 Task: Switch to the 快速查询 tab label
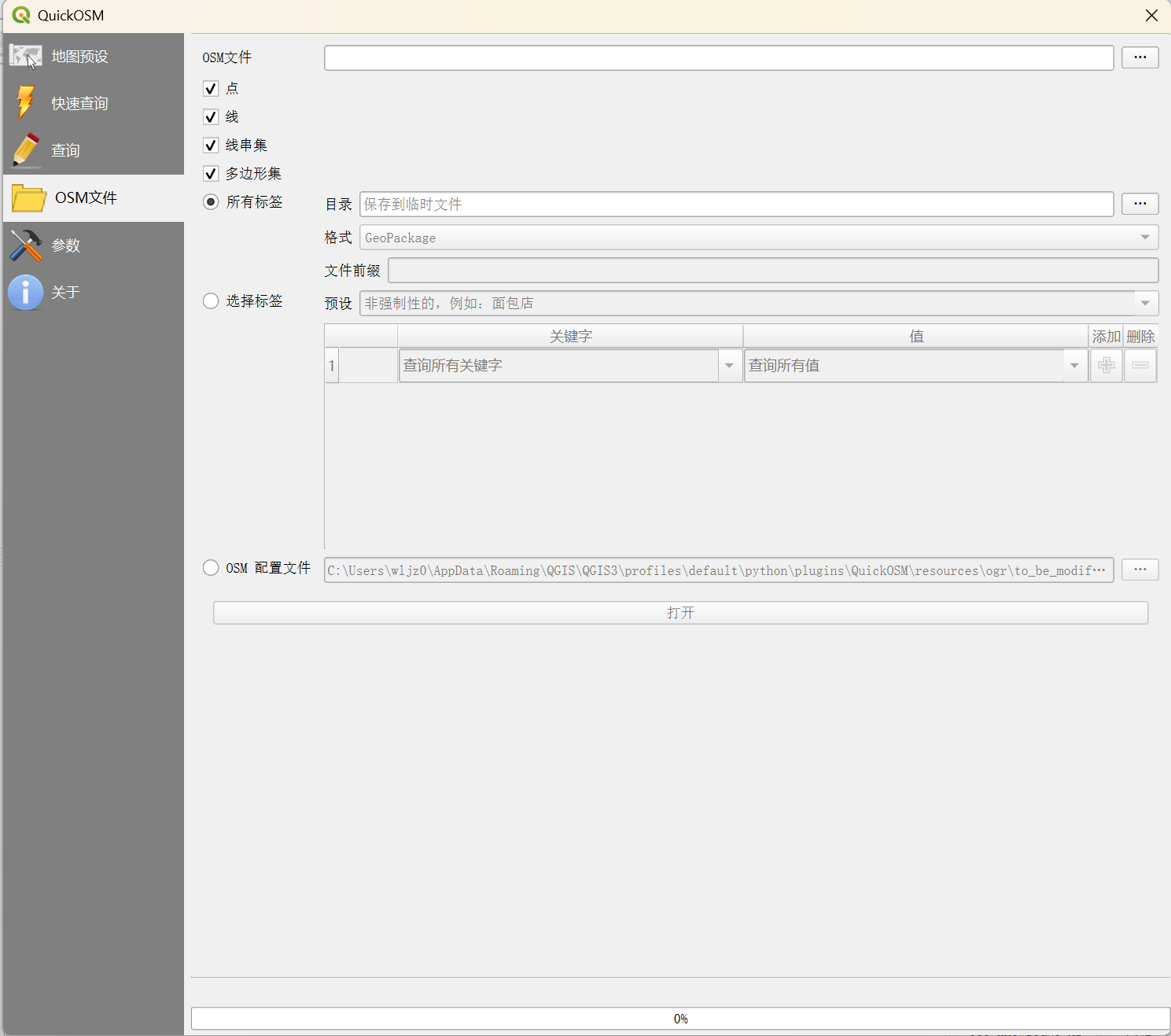[79, 104]
